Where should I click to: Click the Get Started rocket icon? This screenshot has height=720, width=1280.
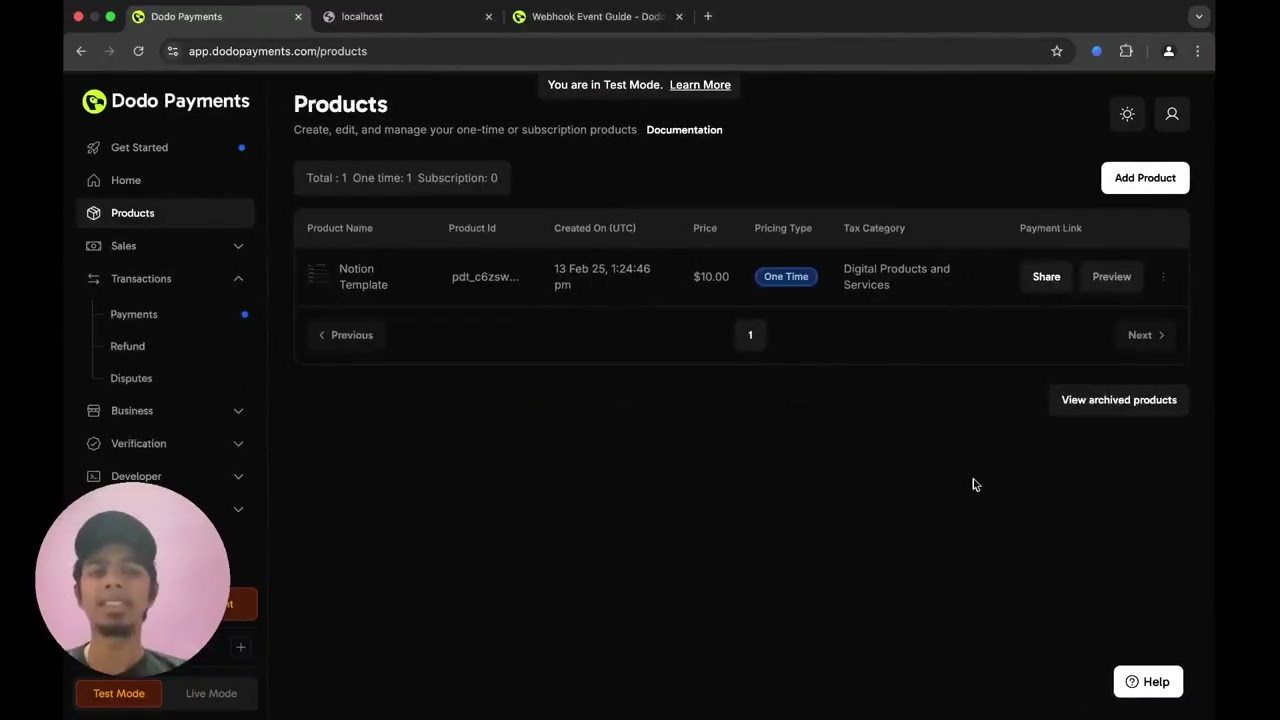click(93, 148)
